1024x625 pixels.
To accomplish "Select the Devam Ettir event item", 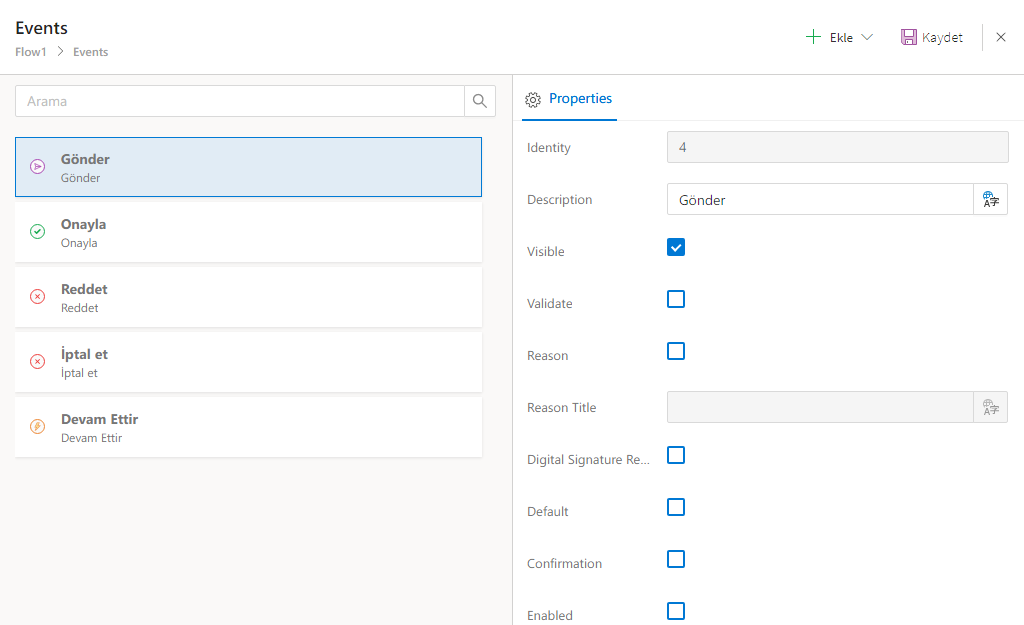I will [x=248, y=427].
